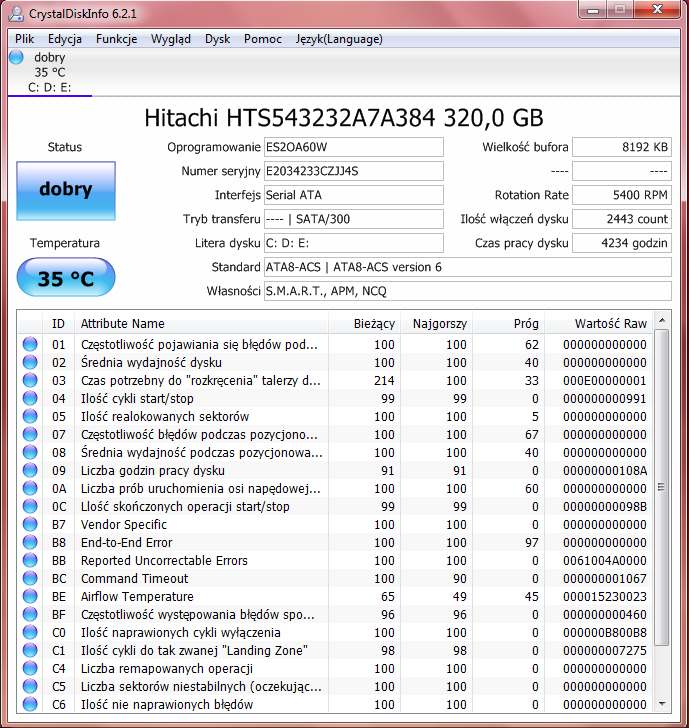Click the status orb for End-to-End Error
The width and height of the screenshot is (689, 728).
tap(30, 542)
